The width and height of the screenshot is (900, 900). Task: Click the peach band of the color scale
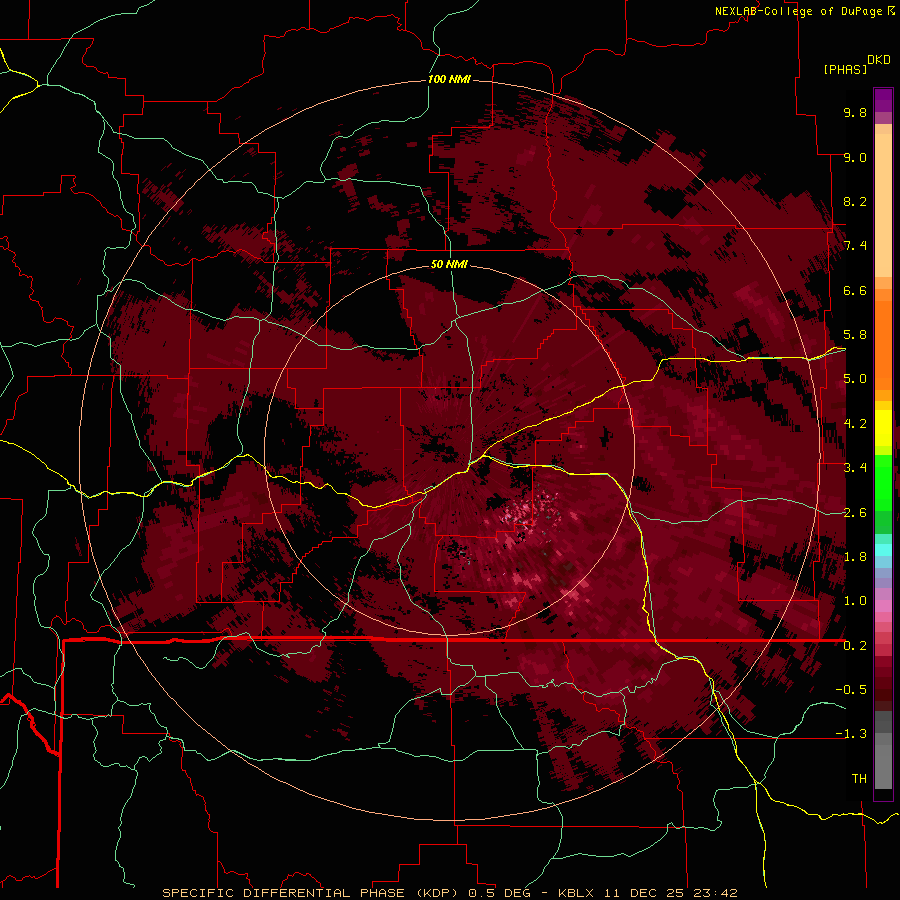click(x=883, y=207)
